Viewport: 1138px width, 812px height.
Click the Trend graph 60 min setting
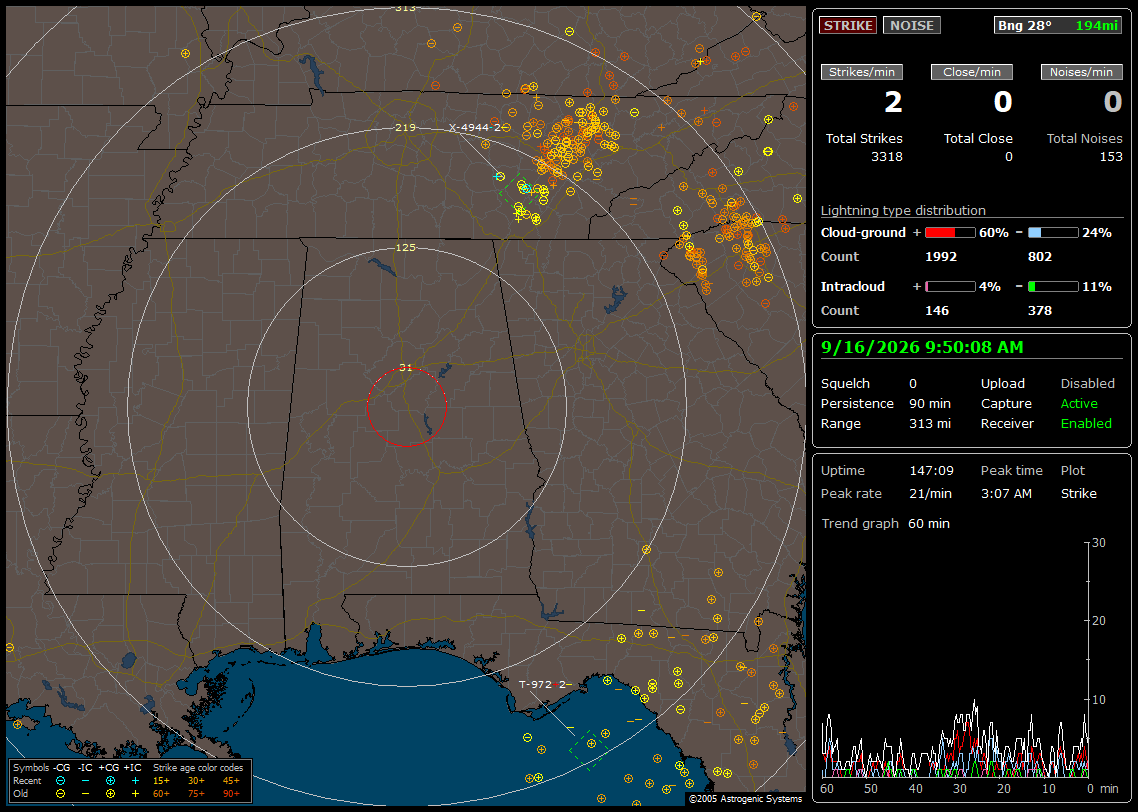click(x=885, y=523)
